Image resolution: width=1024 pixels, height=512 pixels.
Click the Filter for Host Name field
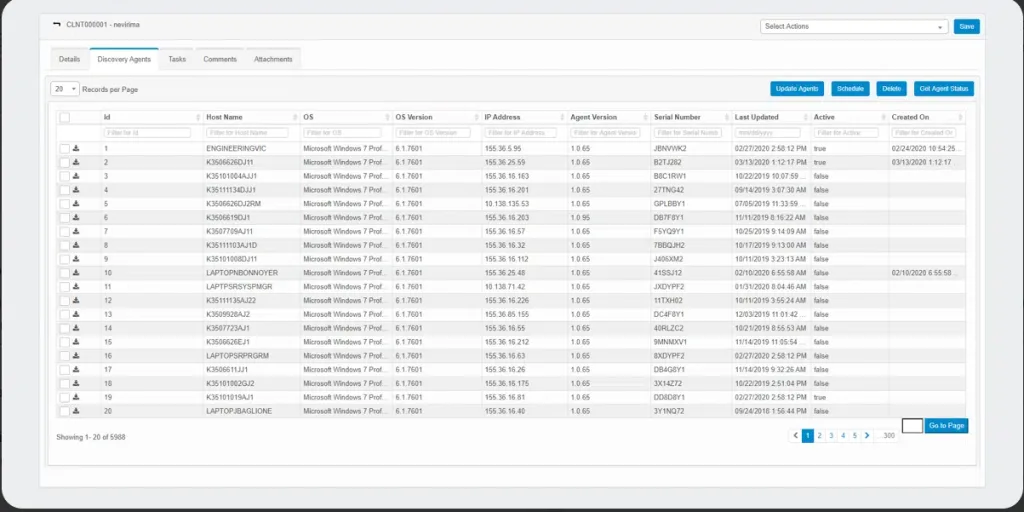coord(247,133)
